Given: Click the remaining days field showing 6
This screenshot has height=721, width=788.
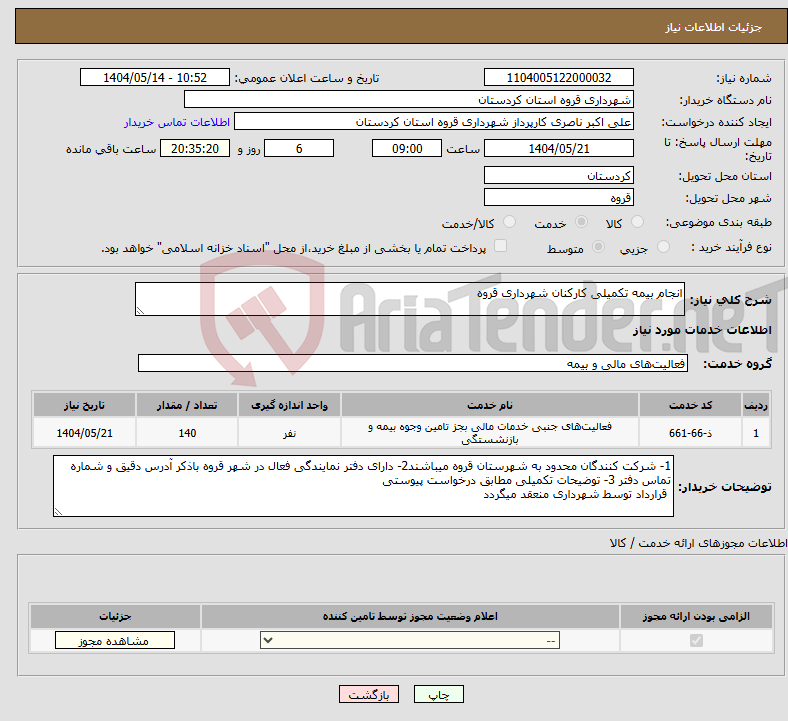Looking at the screenshot, I should (299, 148).
